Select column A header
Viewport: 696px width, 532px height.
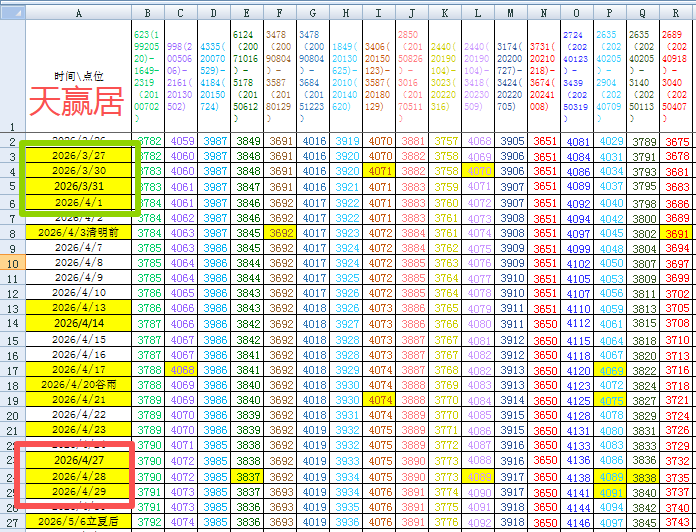[79, 12]
